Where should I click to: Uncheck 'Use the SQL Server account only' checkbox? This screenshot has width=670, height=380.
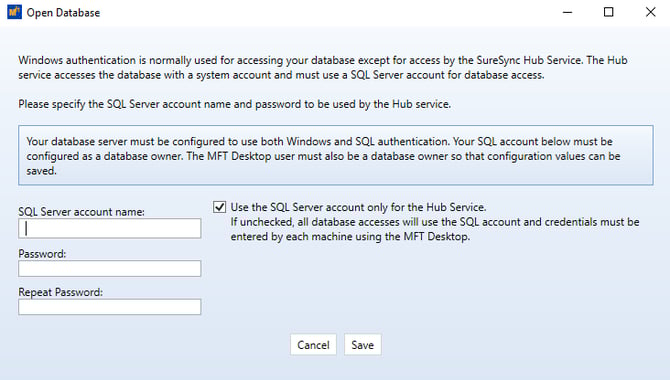click(220, 207)
